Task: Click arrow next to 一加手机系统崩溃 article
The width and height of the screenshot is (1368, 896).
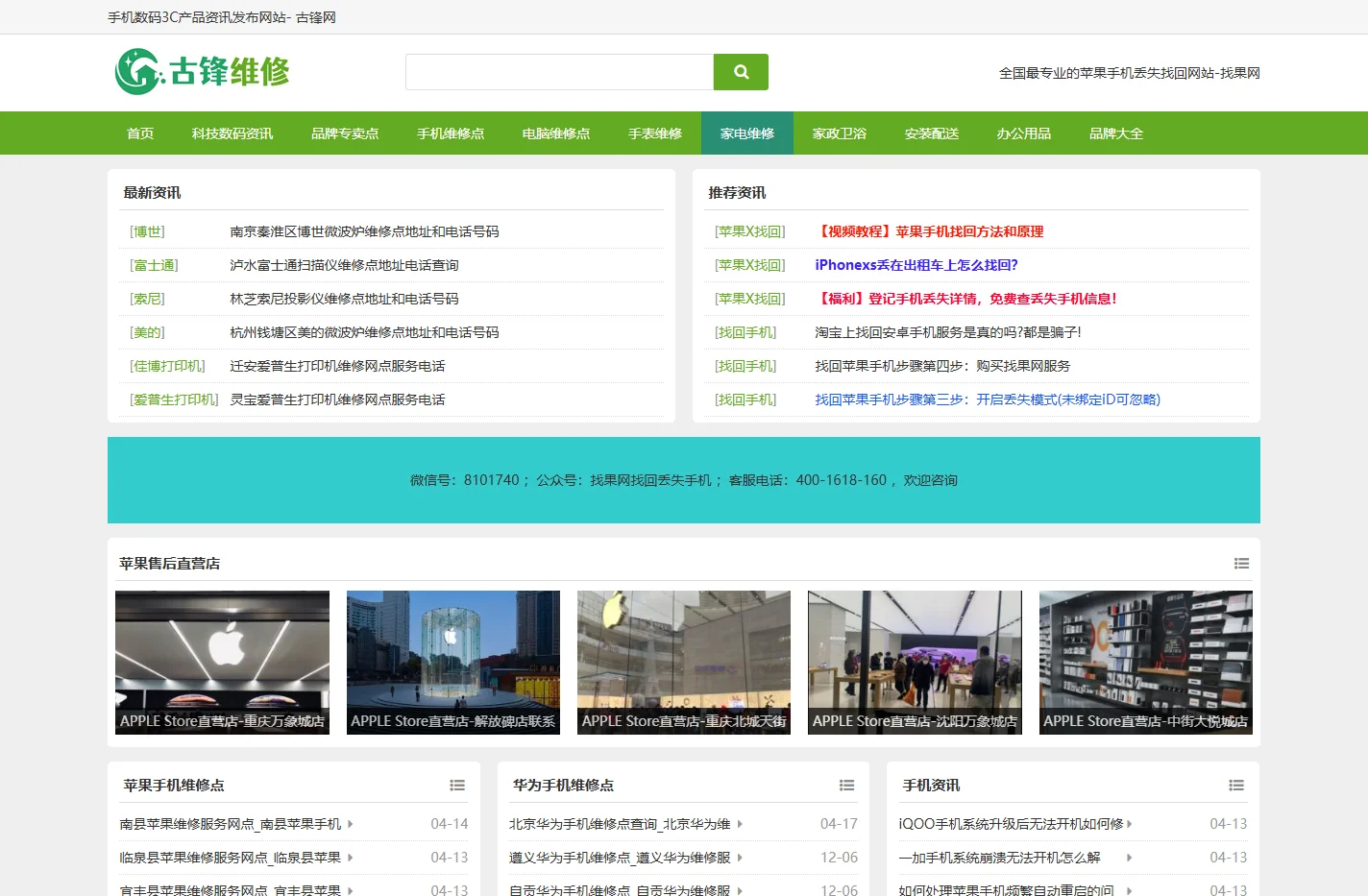Action: tap(1130, 858)
